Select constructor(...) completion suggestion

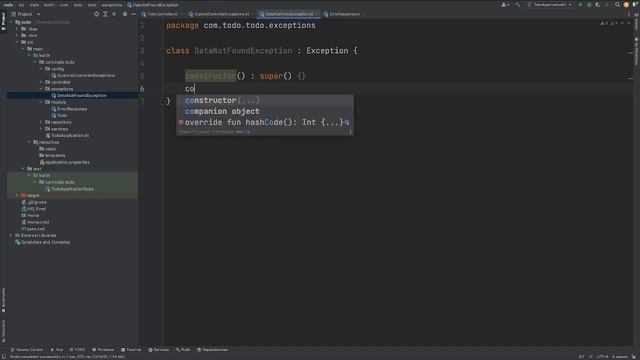(x=265, y=100)
